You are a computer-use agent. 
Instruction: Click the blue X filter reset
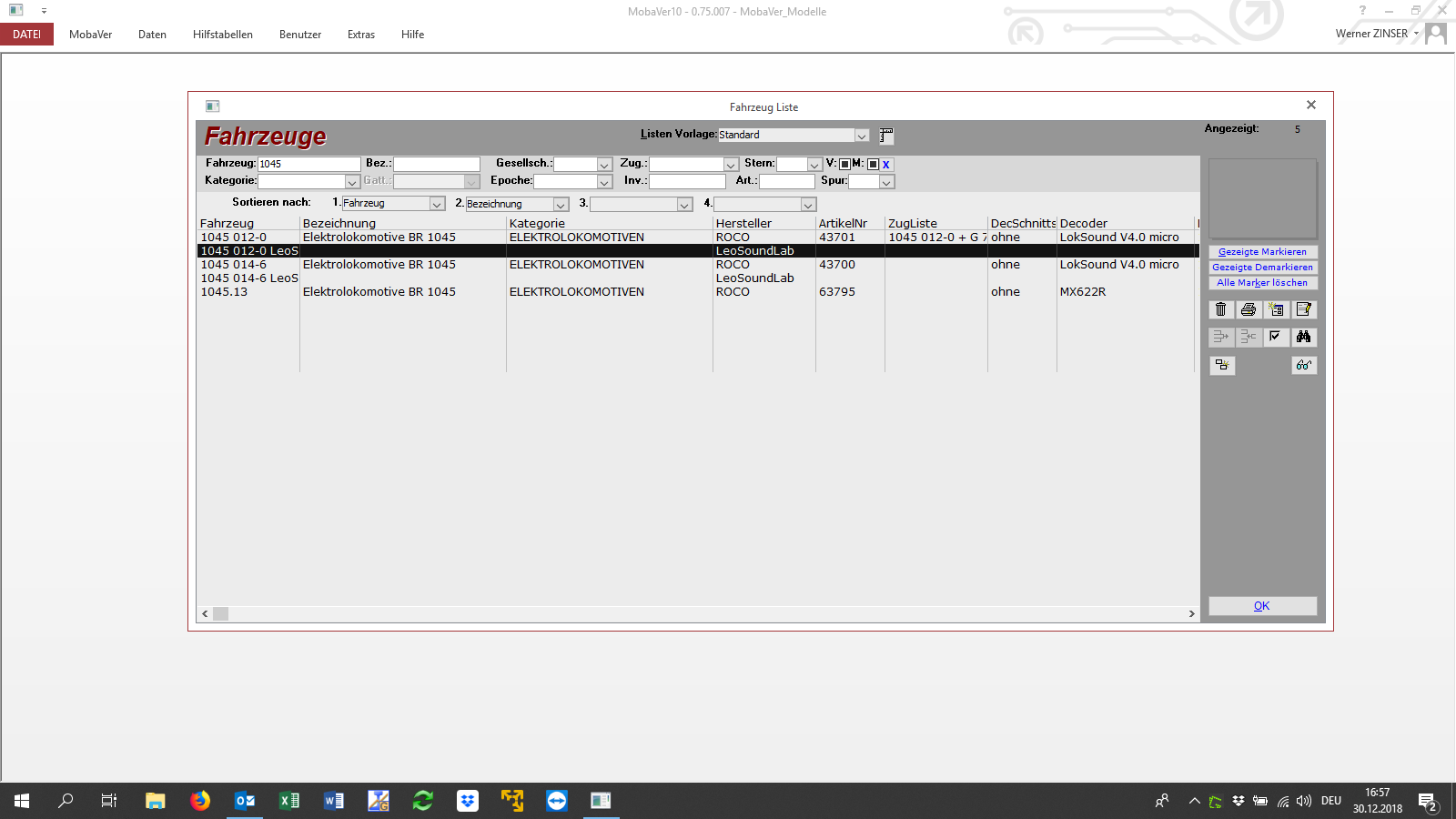point(885,165)
